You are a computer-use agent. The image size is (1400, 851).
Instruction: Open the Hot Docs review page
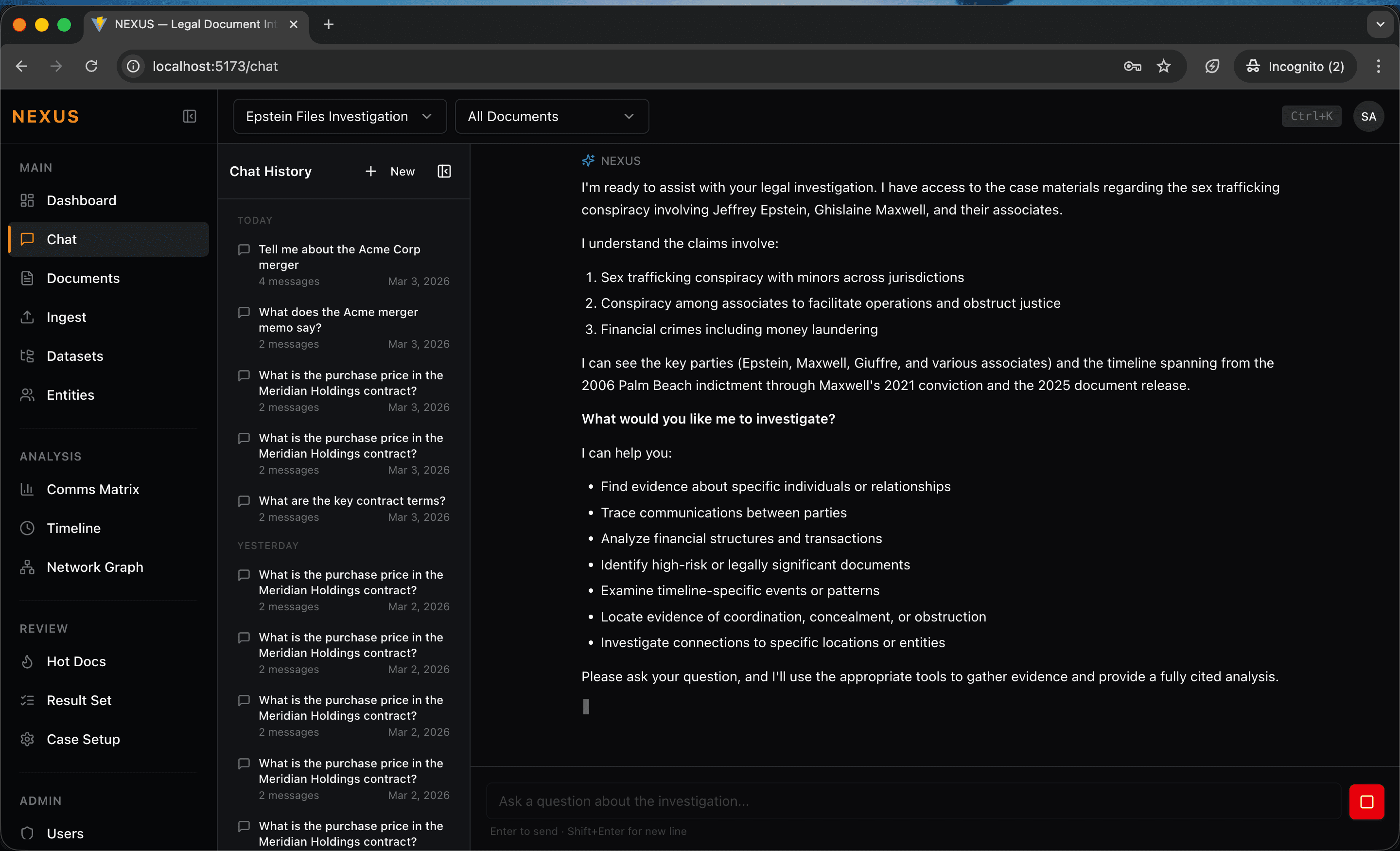click(75, 661)
